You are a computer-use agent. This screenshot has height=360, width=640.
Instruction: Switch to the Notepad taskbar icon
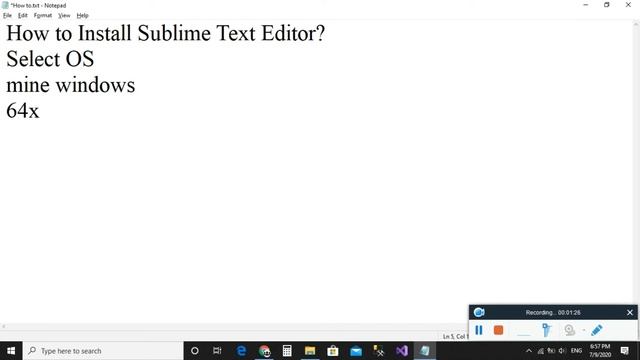click(x=425, y=351)
